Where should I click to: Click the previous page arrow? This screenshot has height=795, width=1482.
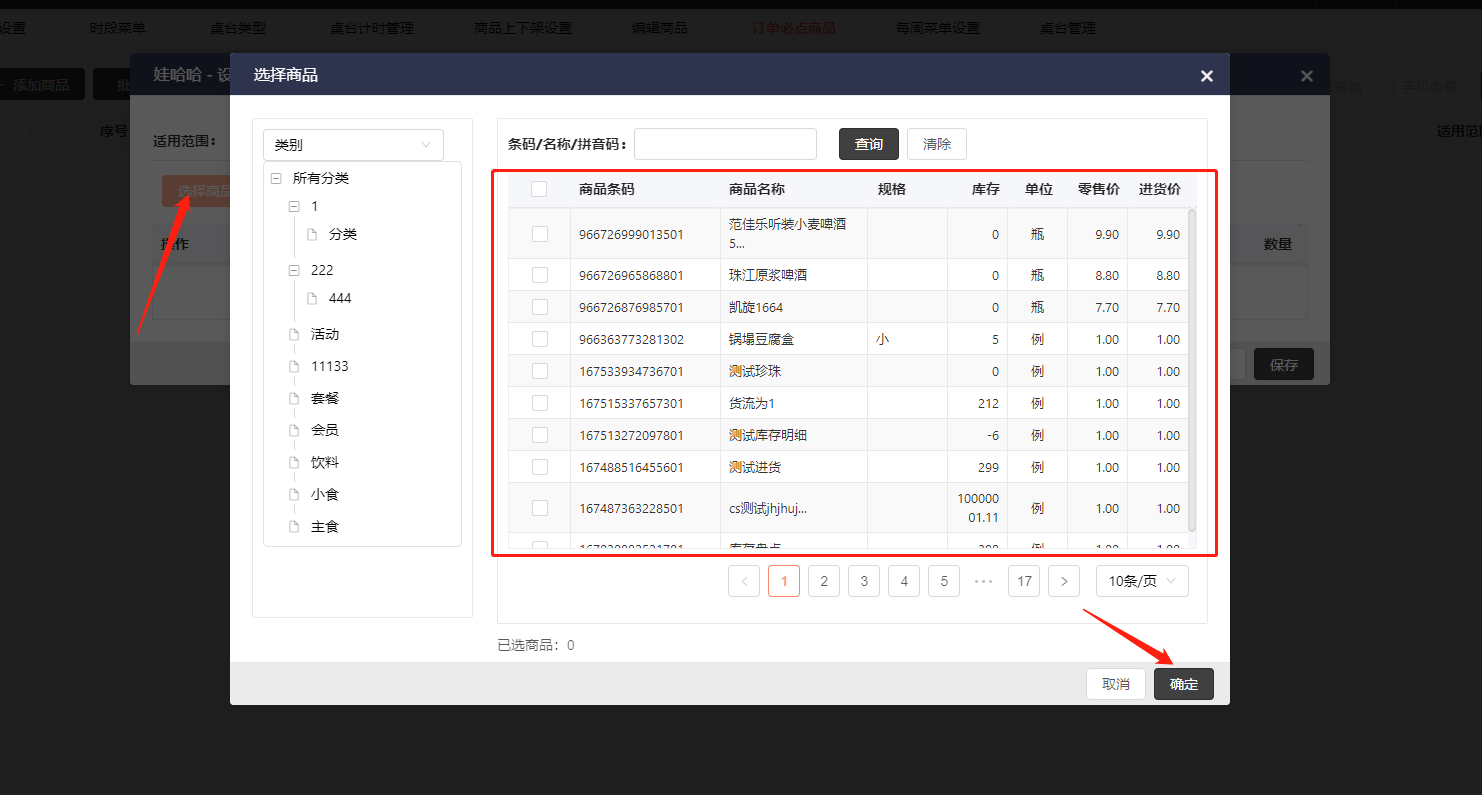tap(744, 581)
